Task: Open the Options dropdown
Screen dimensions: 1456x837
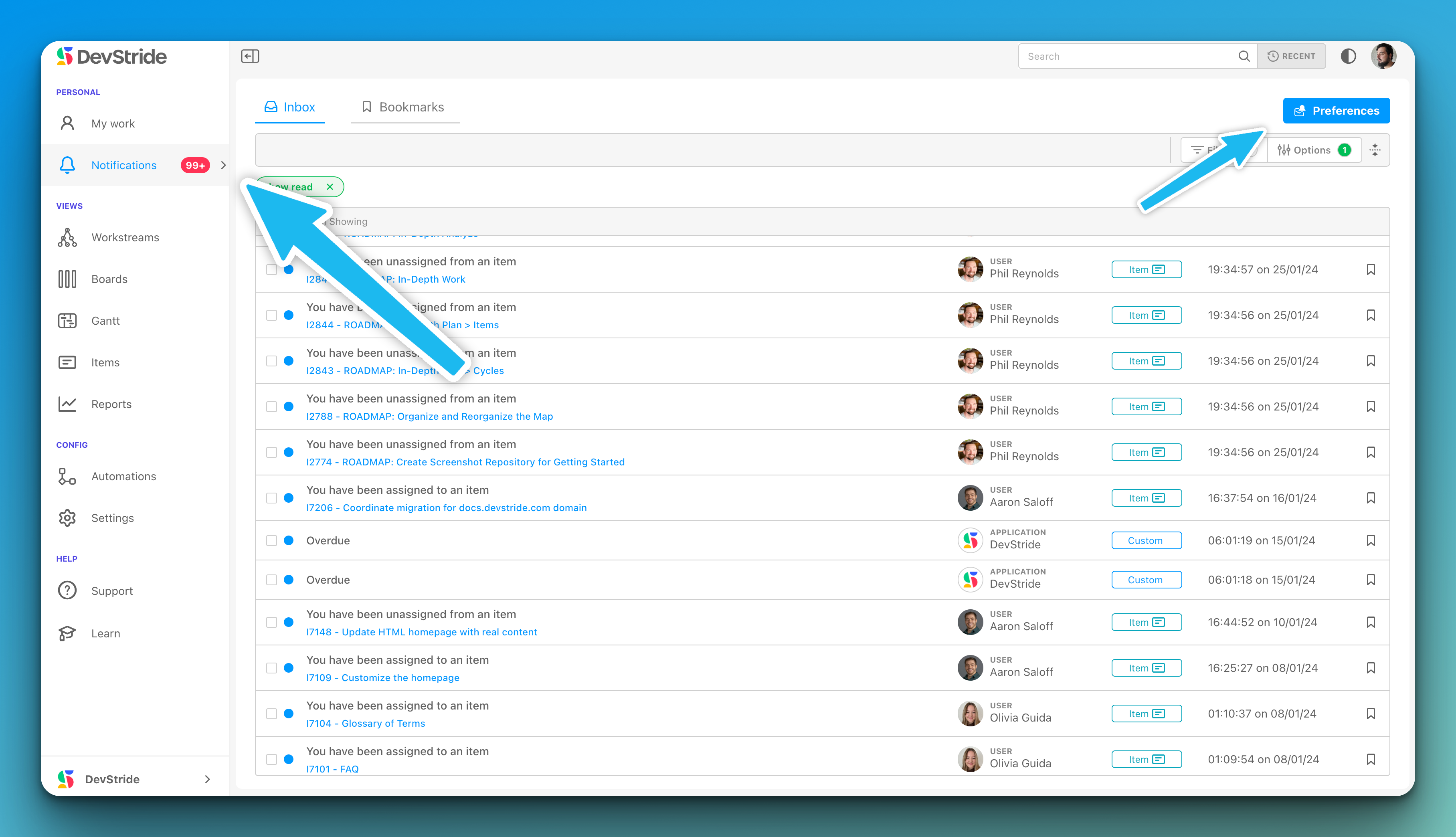Action: [x=1313, y=150]
